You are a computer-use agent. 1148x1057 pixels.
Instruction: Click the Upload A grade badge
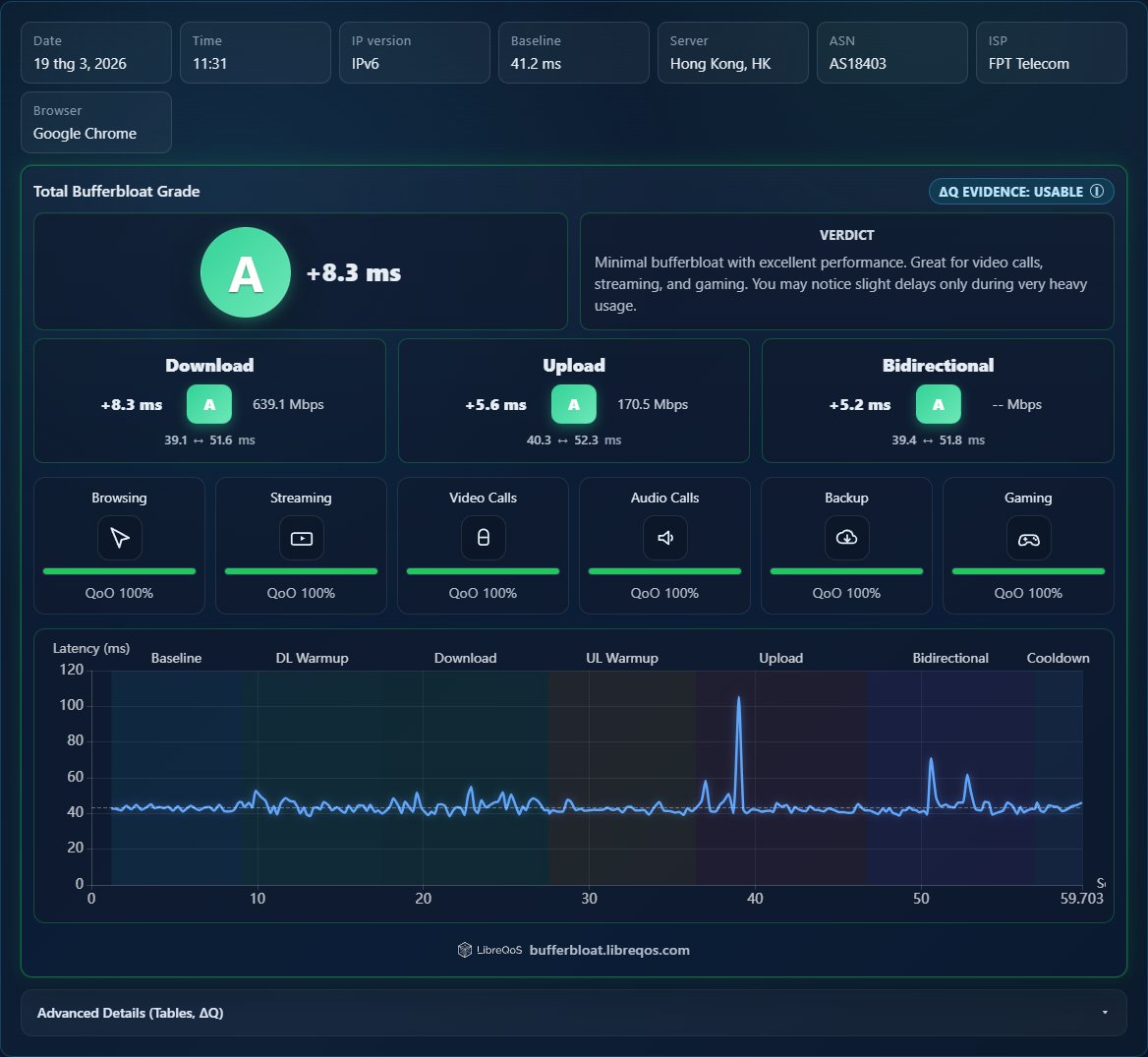[574, 404]
